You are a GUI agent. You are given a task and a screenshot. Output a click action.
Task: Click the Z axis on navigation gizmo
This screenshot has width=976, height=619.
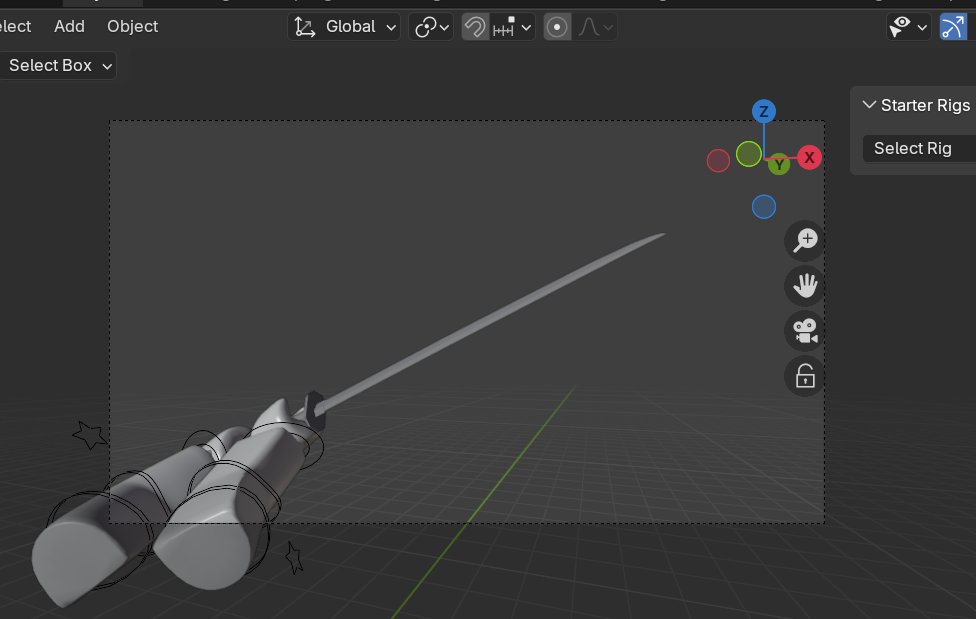pyautogui.click(x=764, y=111)
